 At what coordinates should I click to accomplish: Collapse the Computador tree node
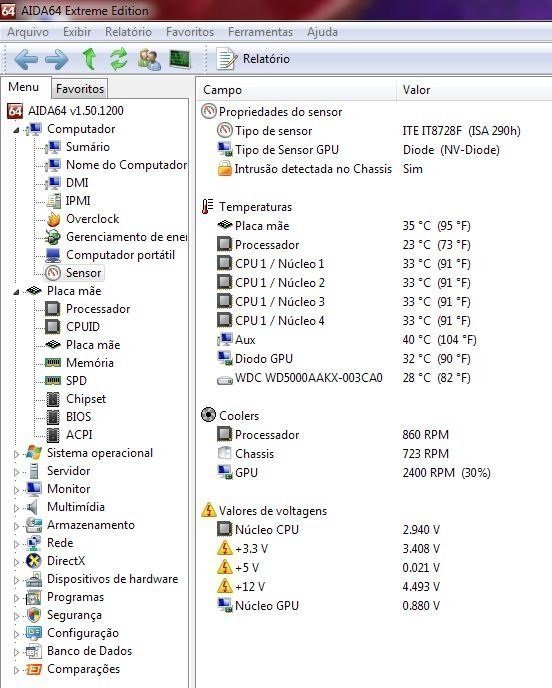pos(16,130)
